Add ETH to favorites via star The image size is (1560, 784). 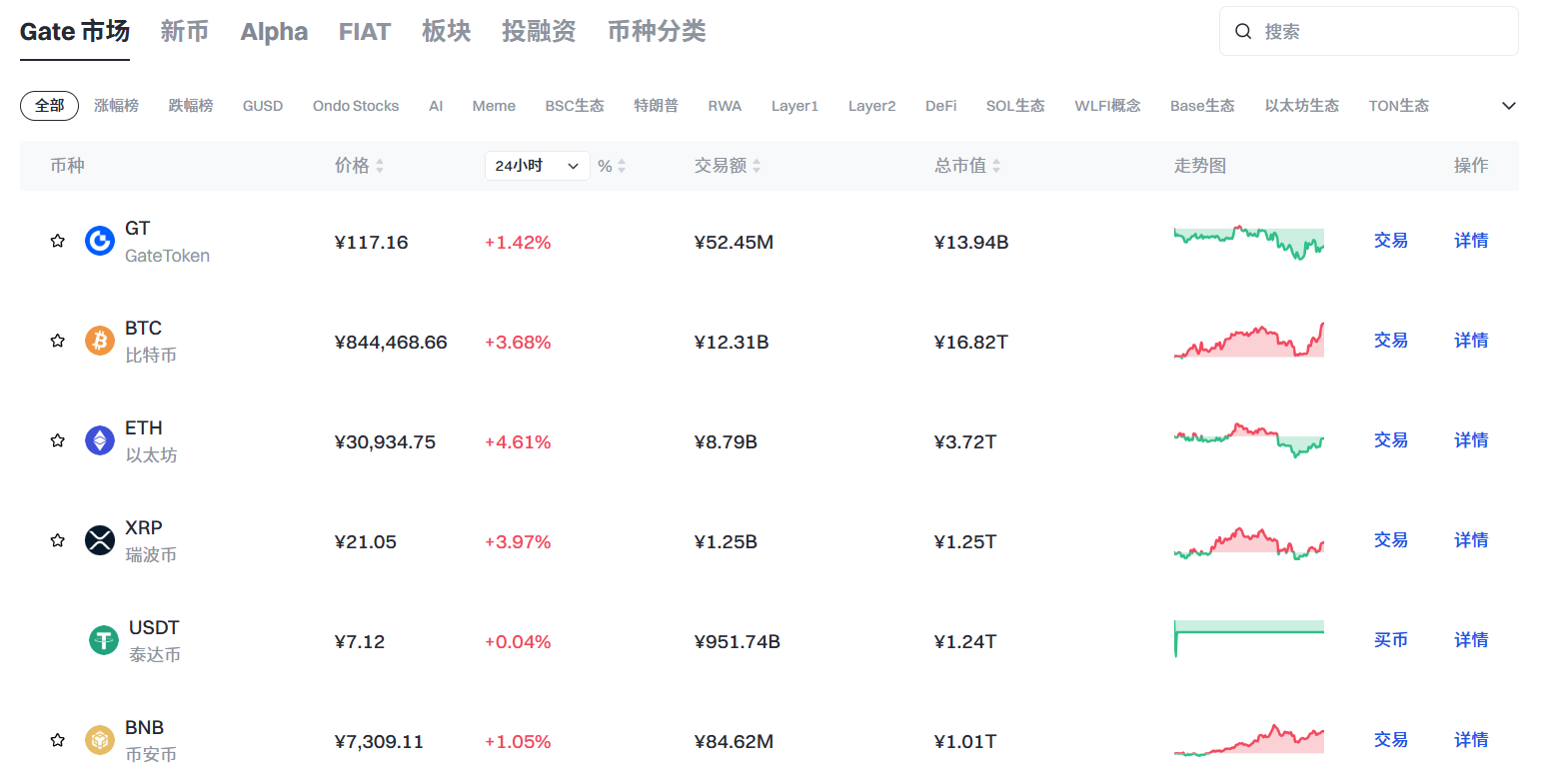tap(58, 440)
